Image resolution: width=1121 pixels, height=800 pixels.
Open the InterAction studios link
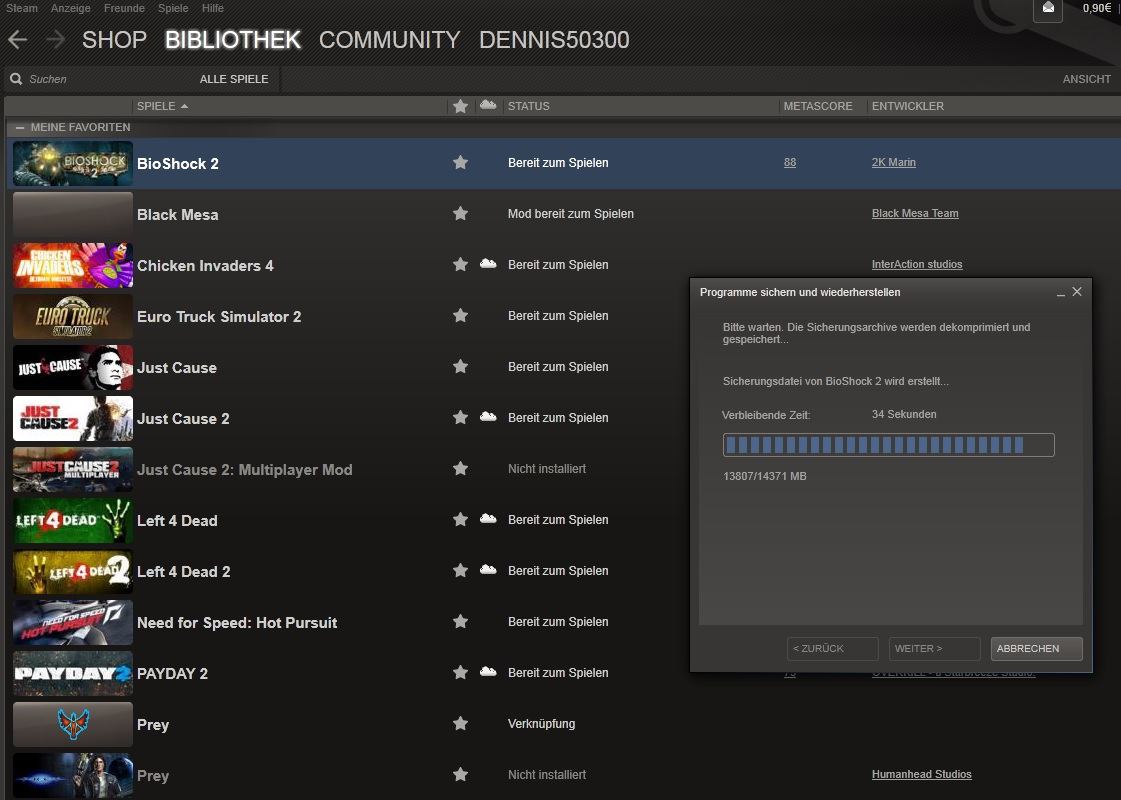[917, 264]
